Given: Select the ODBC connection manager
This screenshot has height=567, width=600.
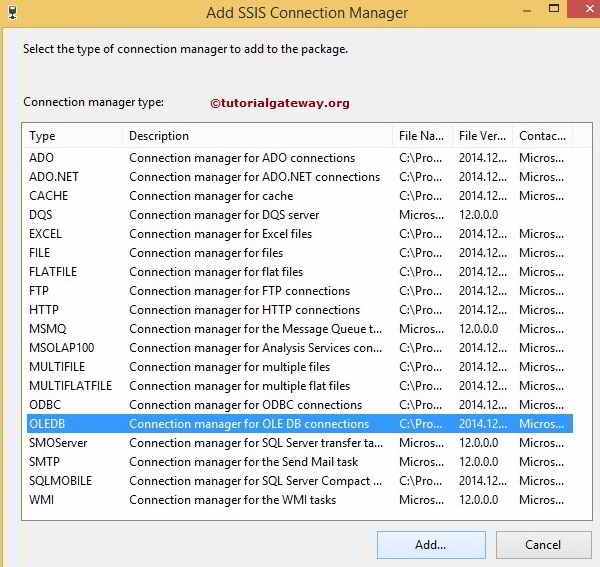Looking at the screenshot, I should point(300,405).
